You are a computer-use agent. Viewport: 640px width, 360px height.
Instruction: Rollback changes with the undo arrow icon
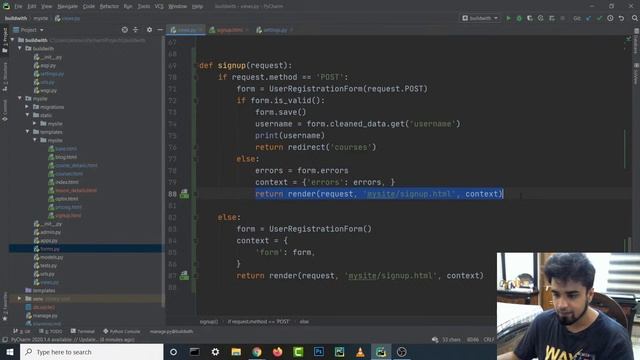(x=621, y=18)
